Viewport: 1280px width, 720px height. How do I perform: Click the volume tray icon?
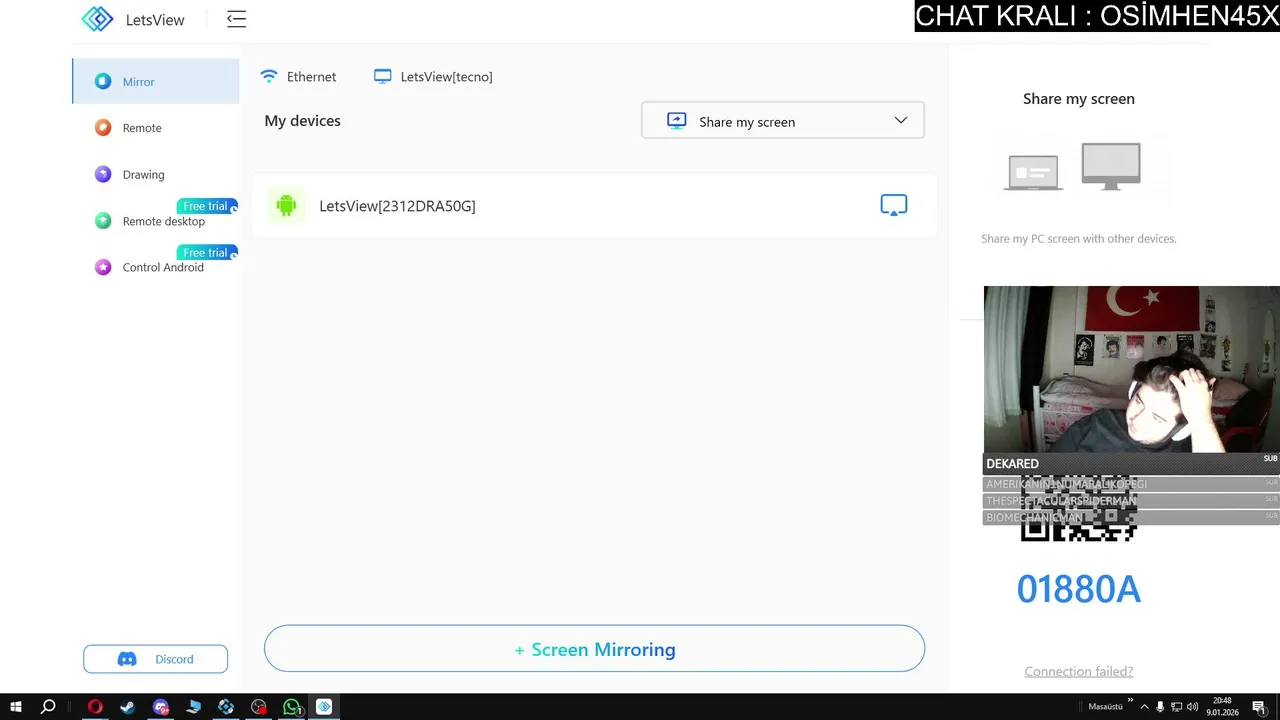pyautogui.click(x=1192, y=707)
